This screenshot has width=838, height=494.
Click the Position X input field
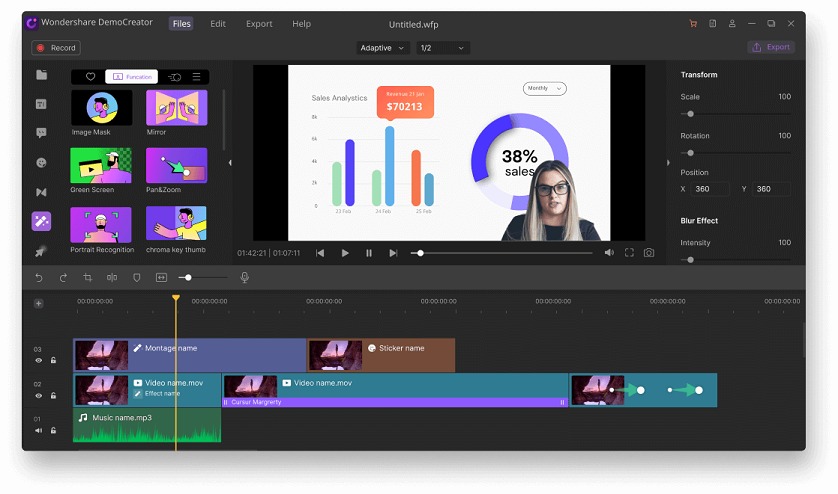[x=709, y=189]
